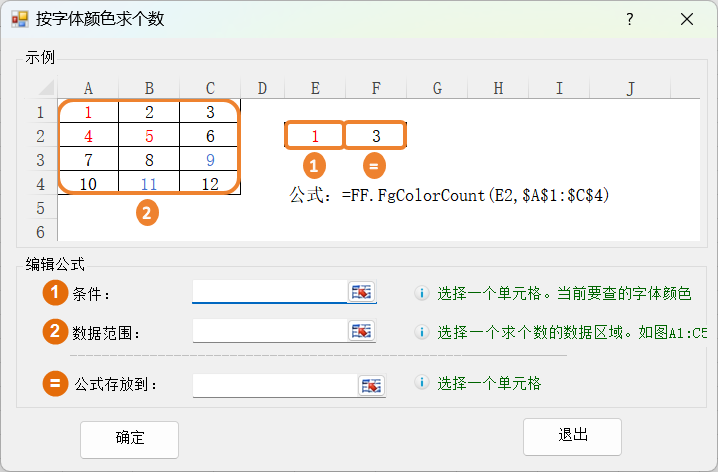Focus the 公式存放到 input field
718x472 pixels.
[x=274, y=385]
